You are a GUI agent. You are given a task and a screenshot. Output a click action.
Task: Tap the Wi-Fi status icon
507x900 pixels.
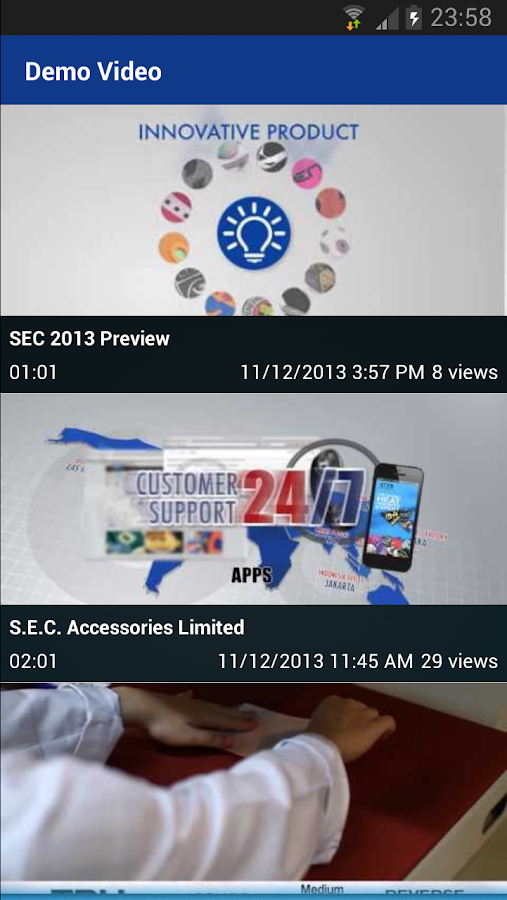[x=354, y=17]
